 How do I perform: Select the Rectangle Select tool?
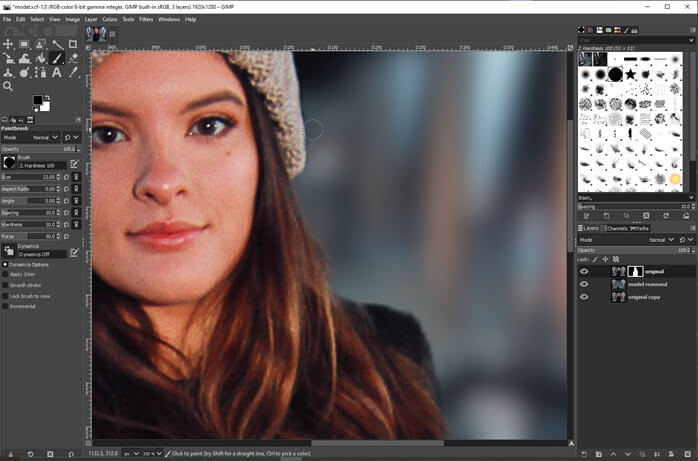tap(24, 44)
